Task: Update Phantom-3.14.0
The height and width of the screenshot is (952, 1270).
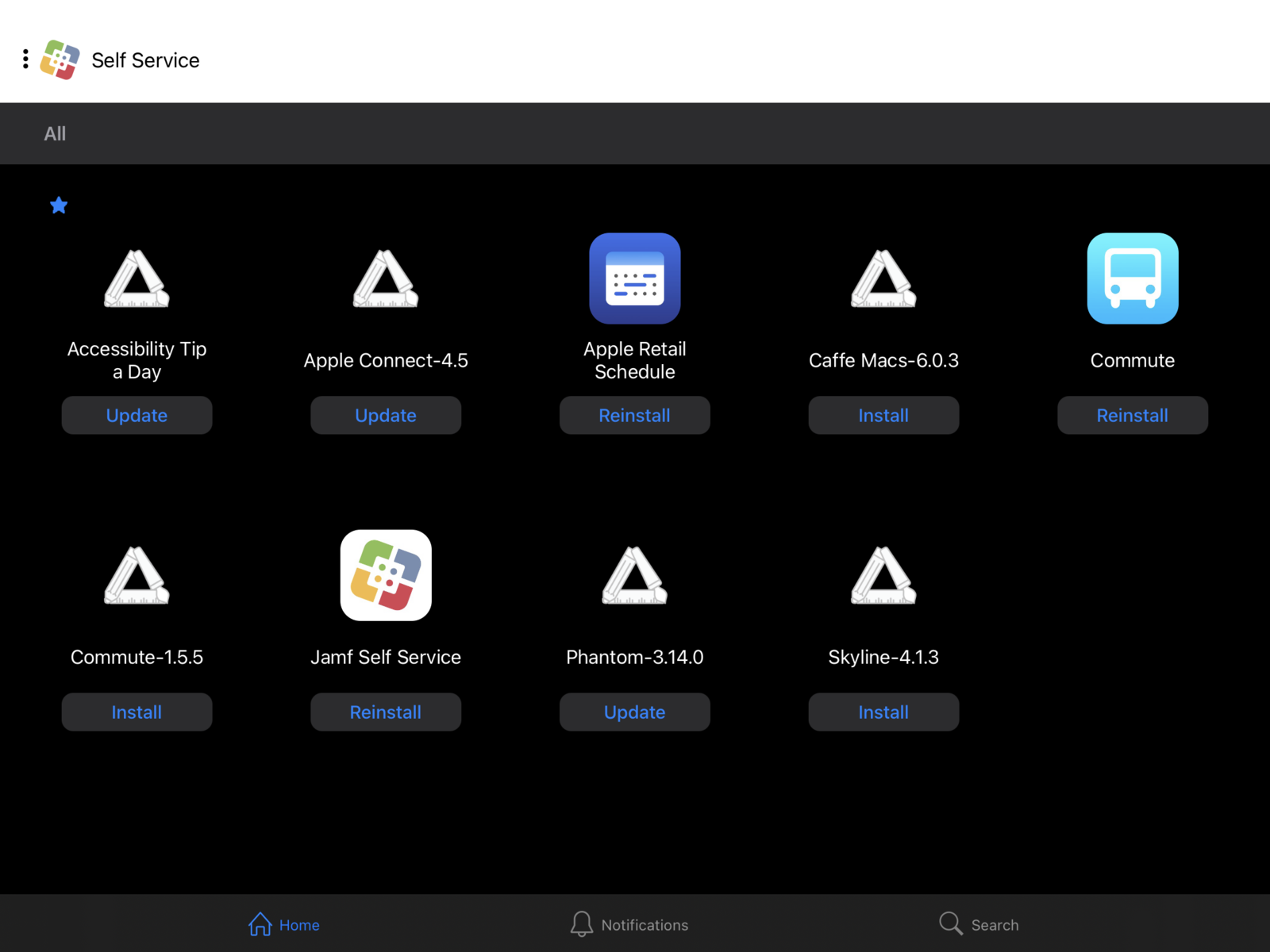Action: pyautogui.click(x=635, y=712)
